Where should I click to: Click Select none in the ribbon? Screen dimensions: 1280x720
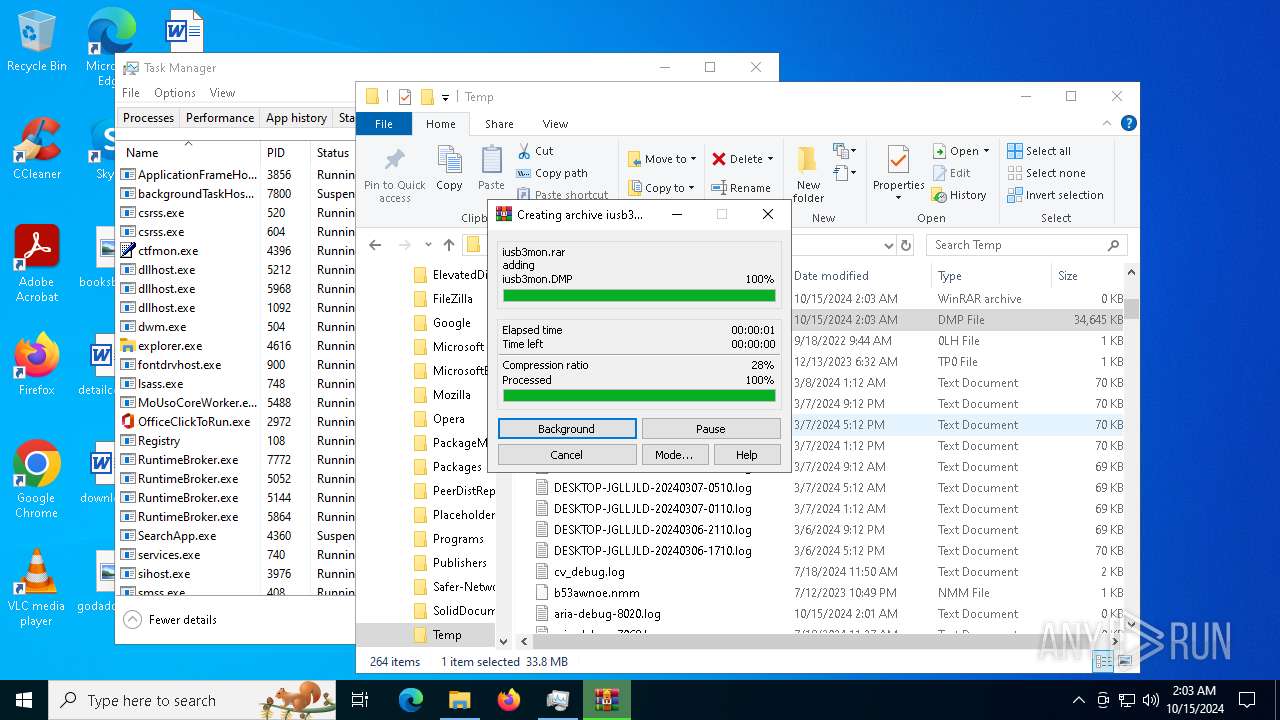coord(1046,173)
